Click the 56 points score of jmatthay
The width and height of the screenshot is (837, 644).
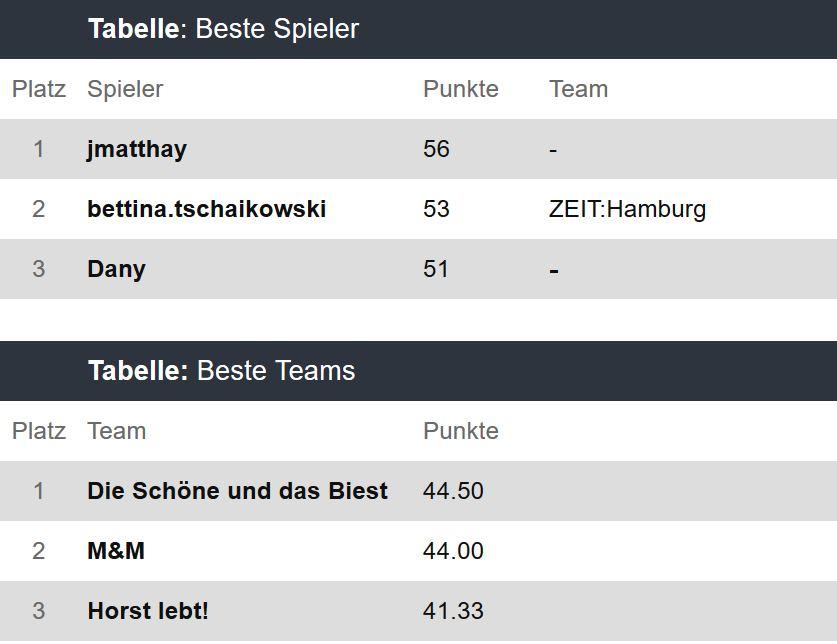pyautogui.click(x=436, y=149)
